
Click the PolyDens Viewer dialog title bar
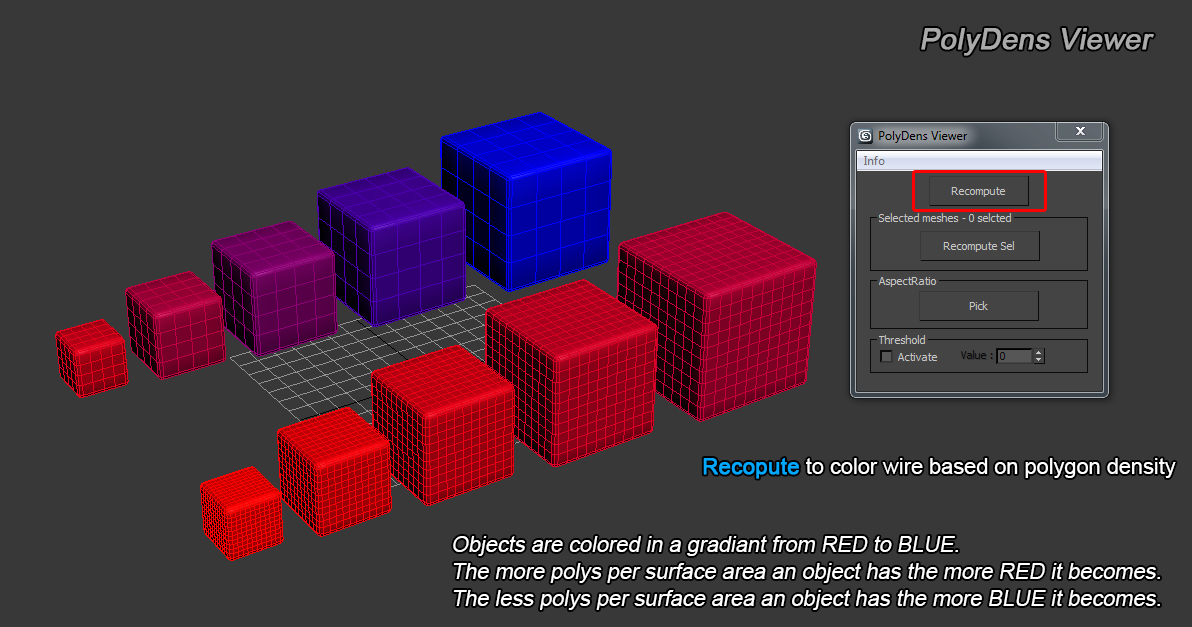(x=960, y=136)
